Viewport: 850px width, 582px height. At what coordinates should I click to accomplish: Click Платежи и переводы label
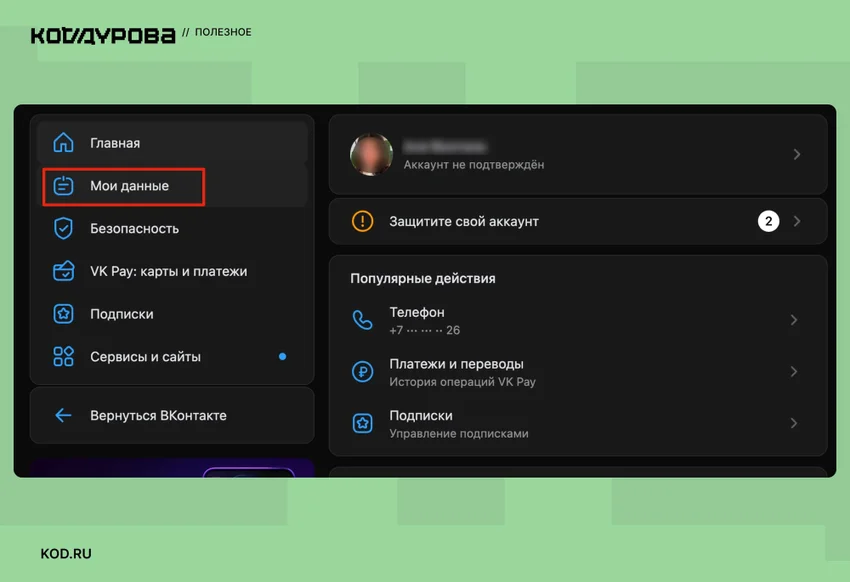456,364
